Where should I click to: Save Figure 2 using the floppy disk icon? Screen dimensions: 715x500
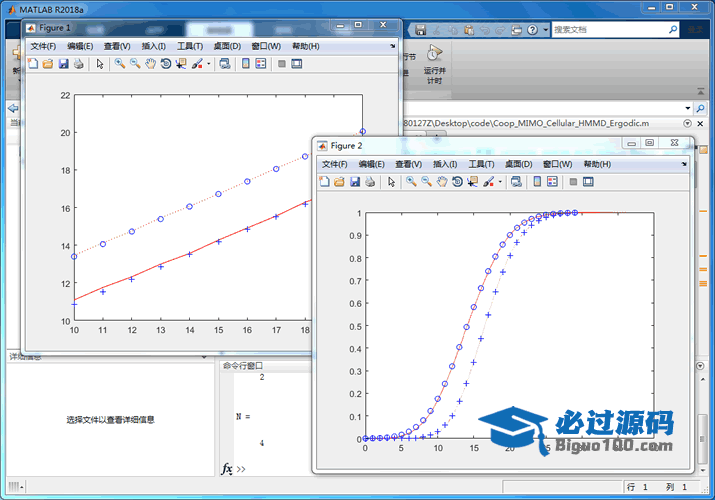coord(355,182)
